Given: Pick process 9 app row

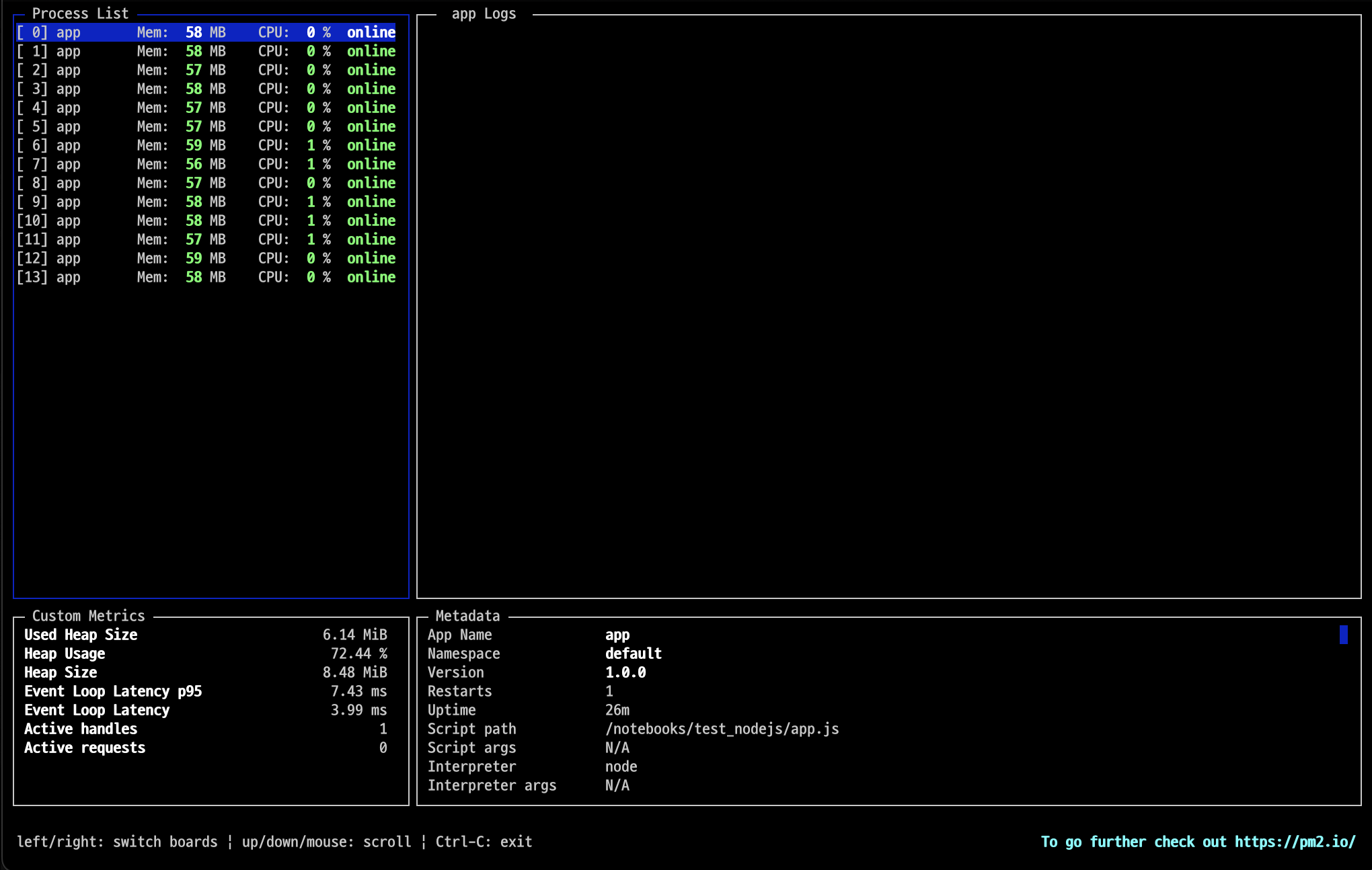Looking at the screenshot, I should pos(205,202).
